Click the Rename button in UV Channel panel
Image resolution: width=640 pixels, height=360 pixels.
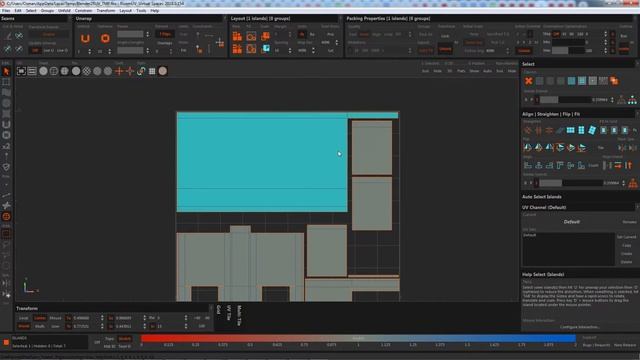pos(629,222)
